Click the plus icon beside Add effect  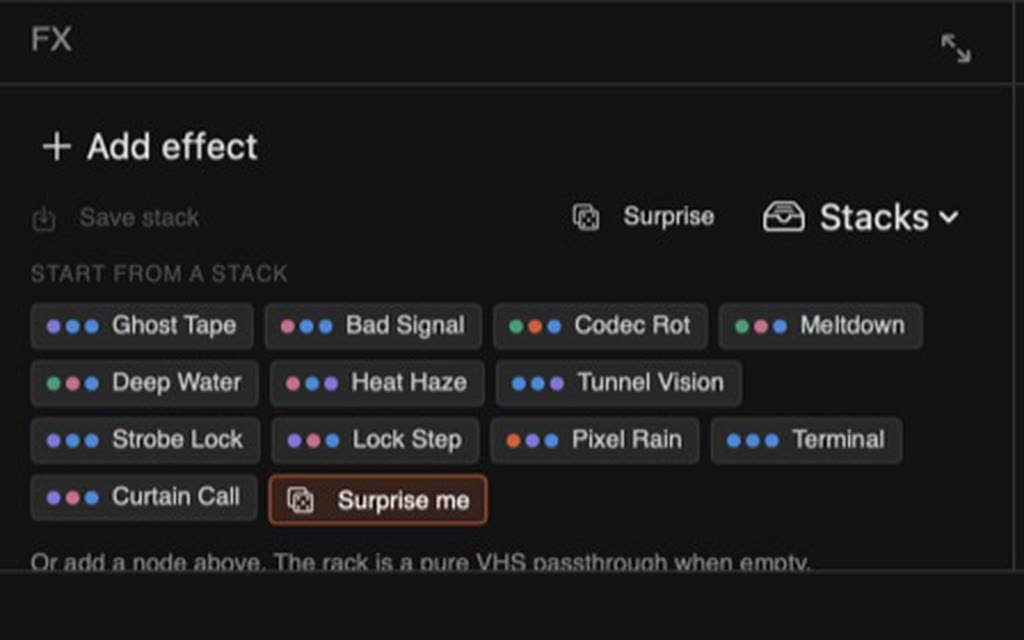point(57,146)
